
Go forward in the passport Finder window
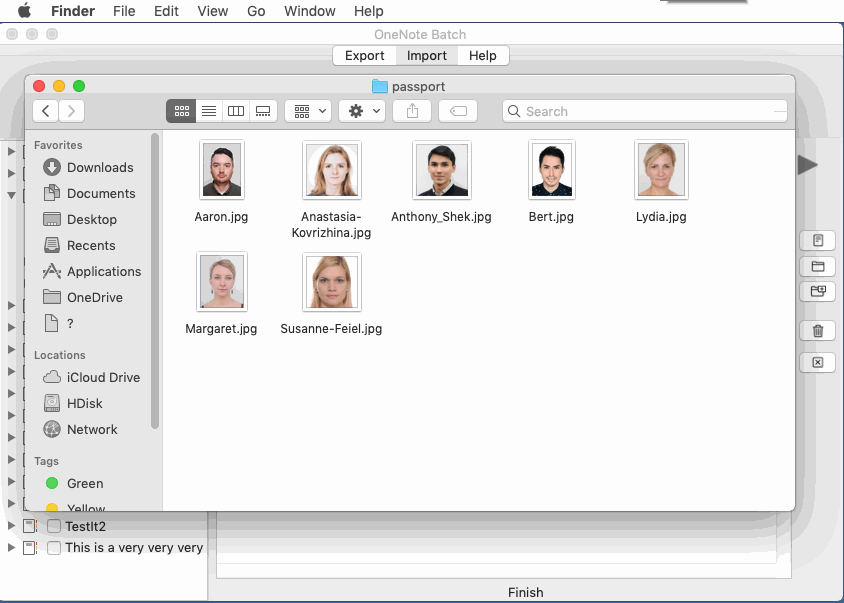pos(71,111)
